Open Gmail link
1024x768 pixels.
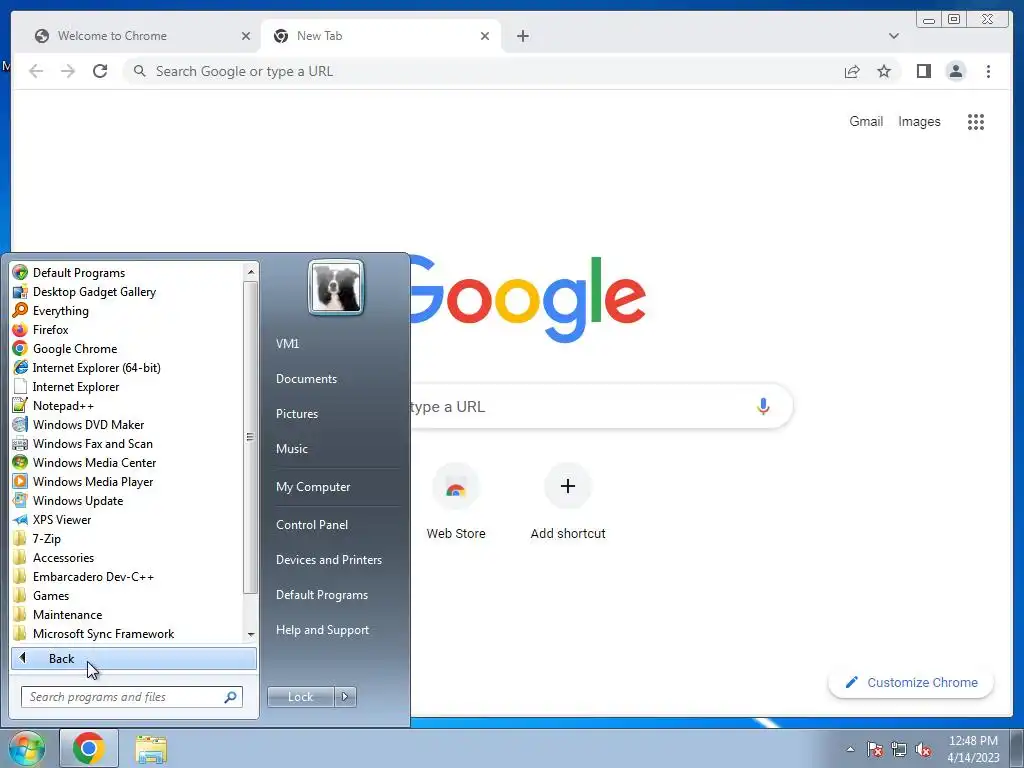pyautogui.click(x=866, y=121)
